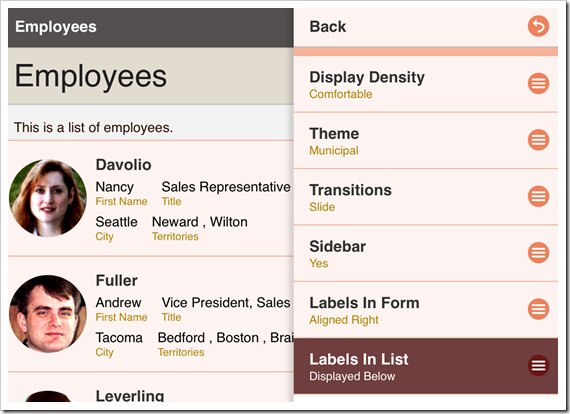Click the Theme row's list icon

[538, 140]
